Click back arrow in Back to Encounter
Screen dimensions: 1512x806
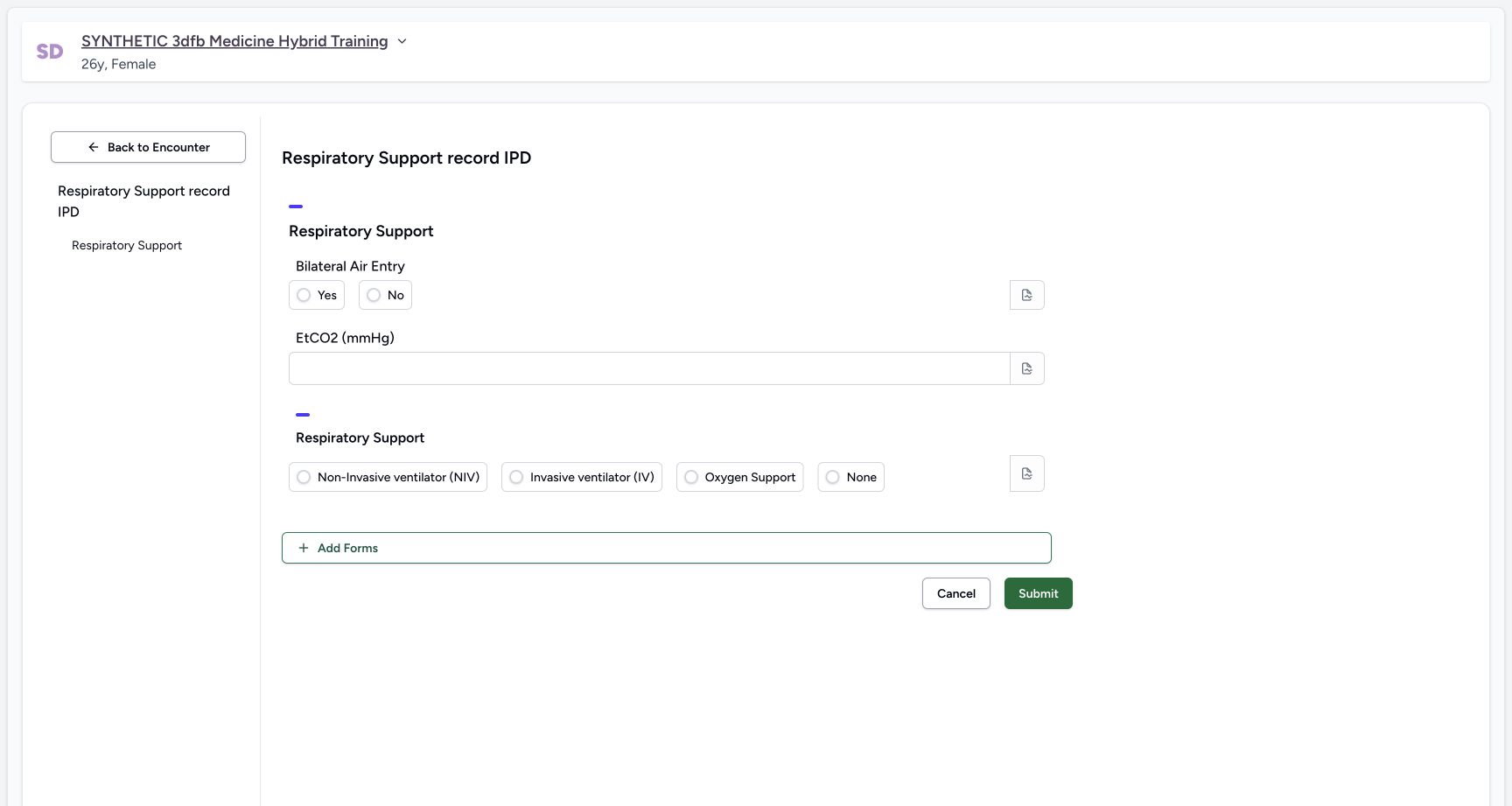click(94, 147)
